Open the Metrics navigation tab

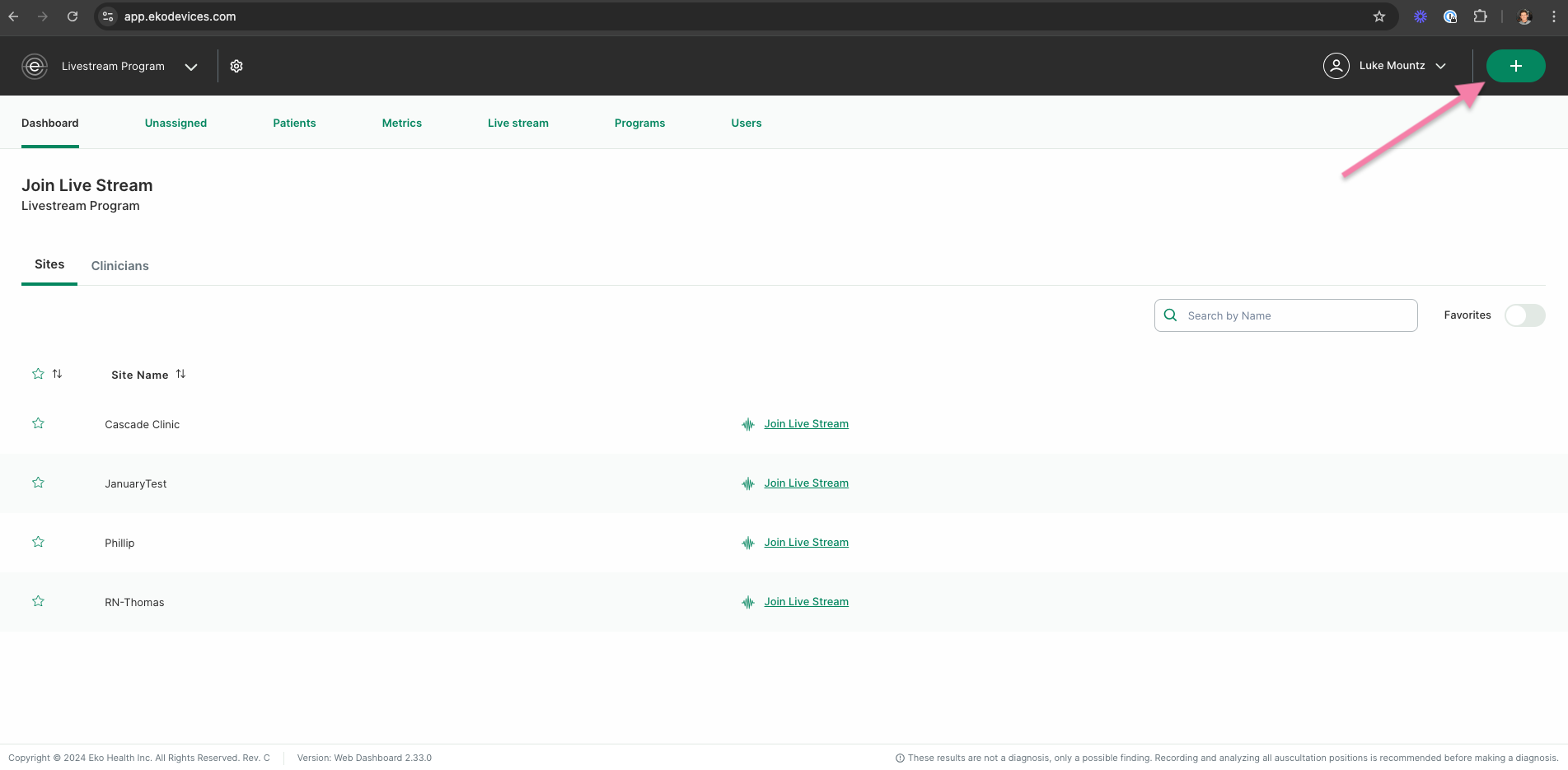(401, 123)
